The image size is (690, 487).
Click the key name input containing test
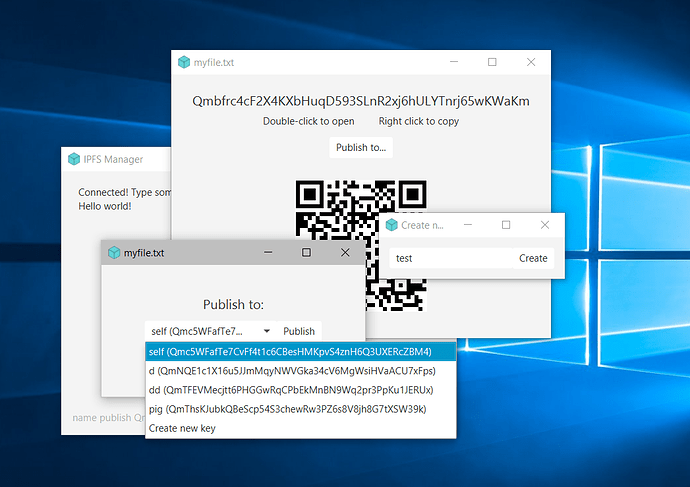[451, 258]
